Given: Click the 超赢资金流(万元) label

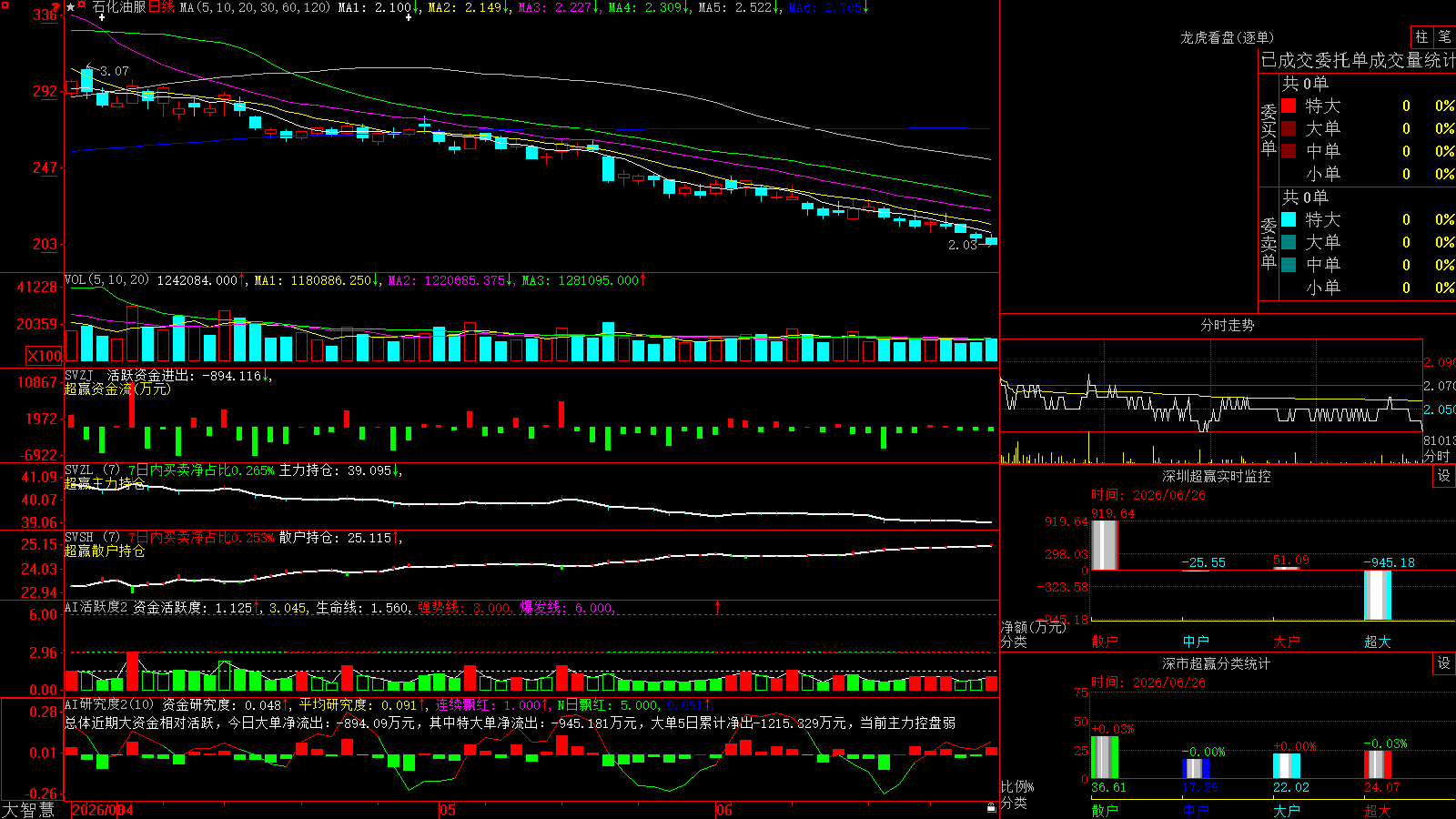Looking at the screenshot, I should 117,389.
